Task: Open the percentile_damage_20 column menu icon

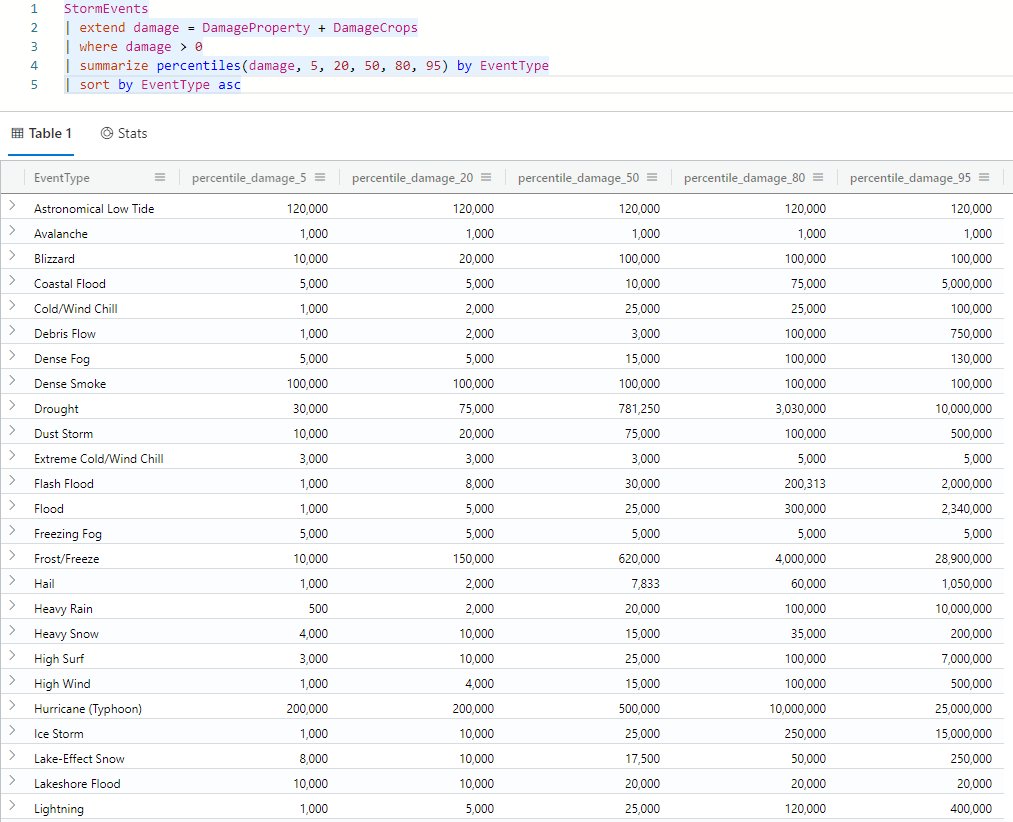Action: [486, 177]
